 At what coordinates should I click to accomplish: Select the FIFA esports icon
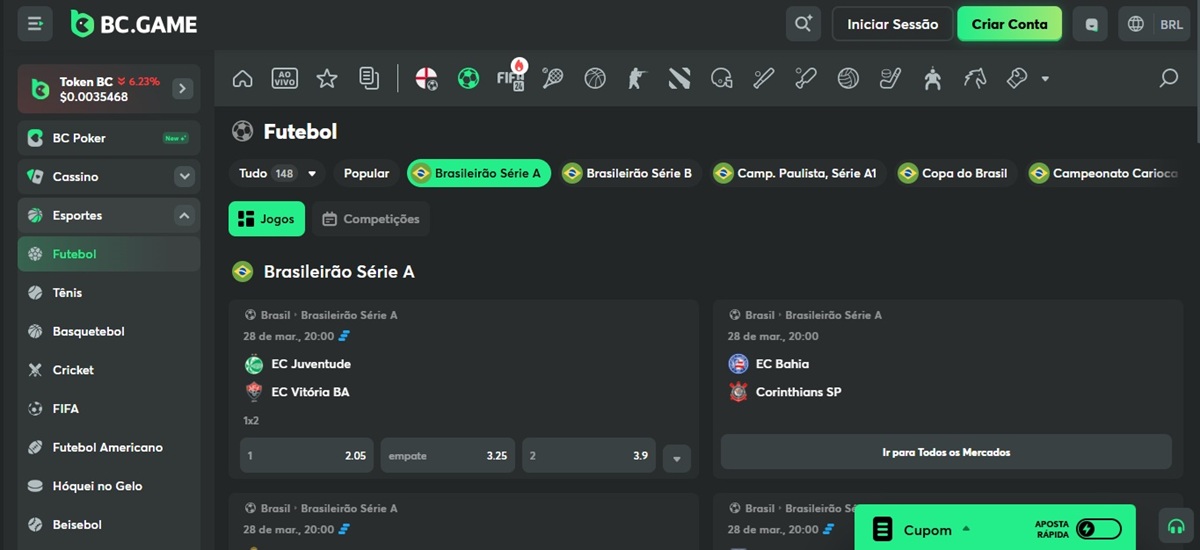(x=511, y=78)
